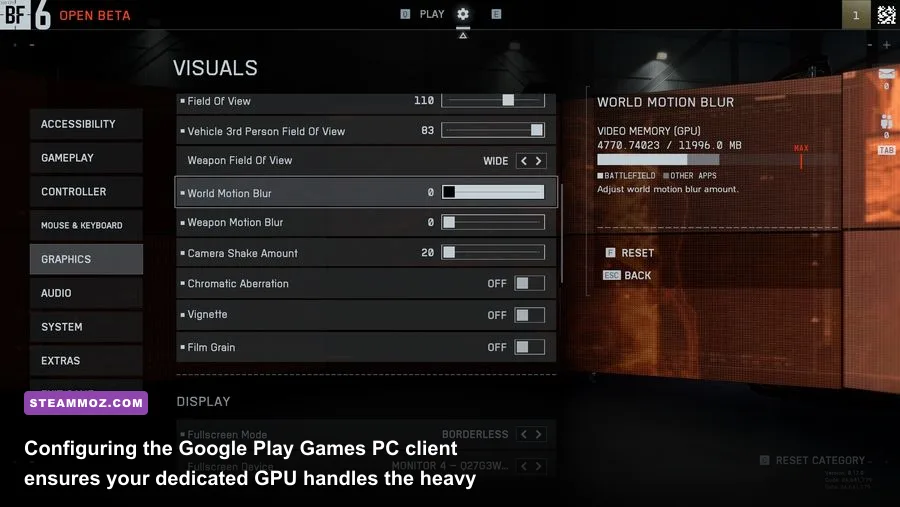The image size is (900, 507).
Task: Toggle Chromatic Aberration on
Action: (529, 283)
